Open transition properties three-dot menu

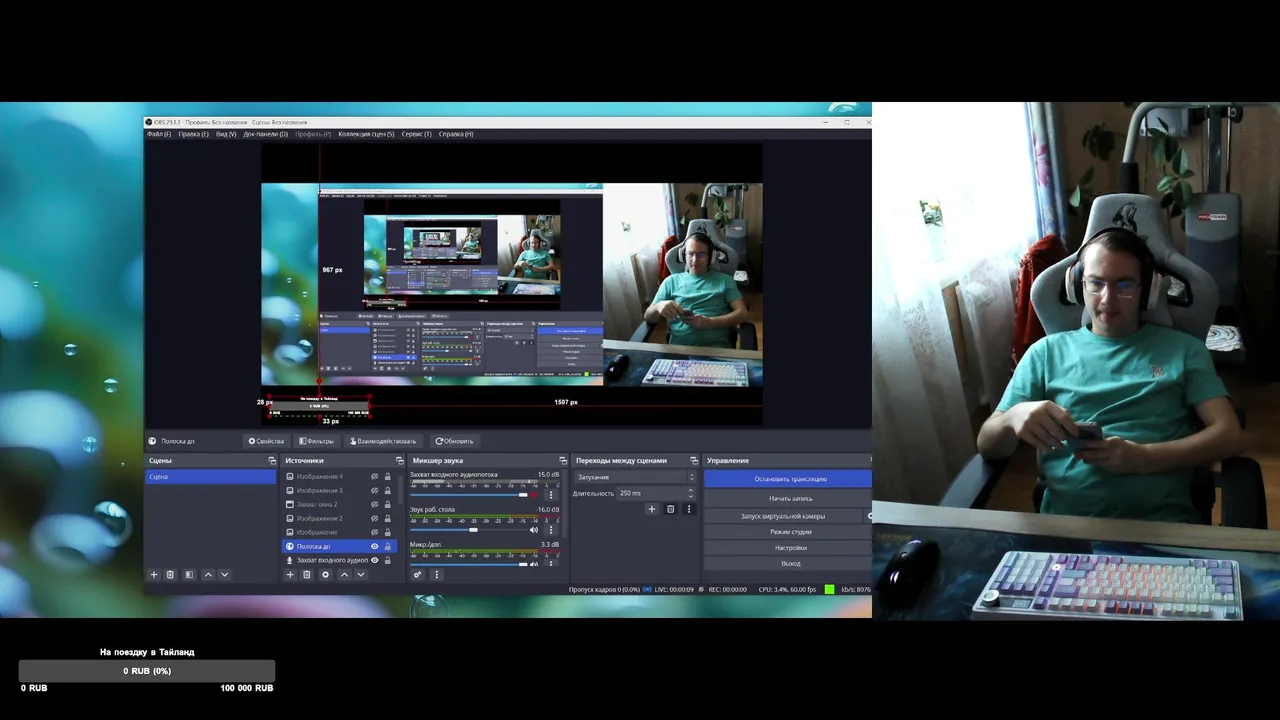click(689, 509)
